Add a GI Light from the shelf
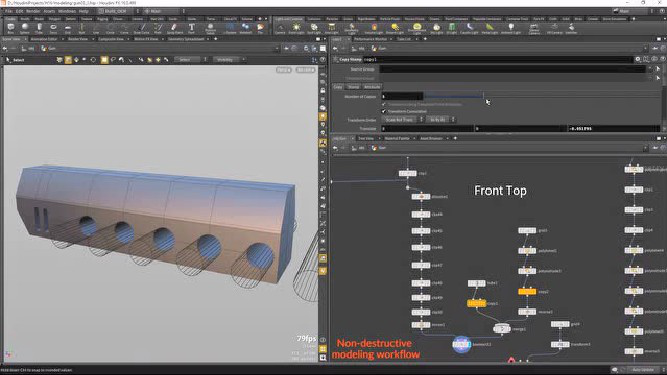Viewport: 667px width, 375px height. 452,28
